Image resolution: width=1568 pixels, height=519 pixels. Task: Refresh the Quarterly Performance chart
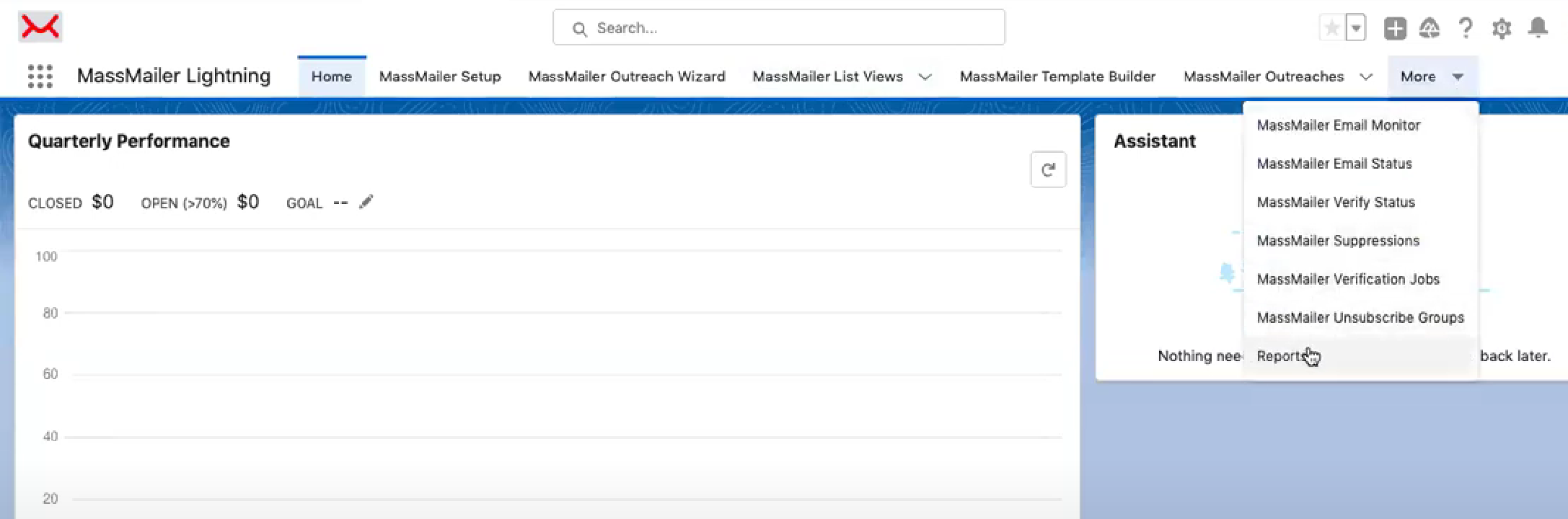click(x=1048, y=170)
